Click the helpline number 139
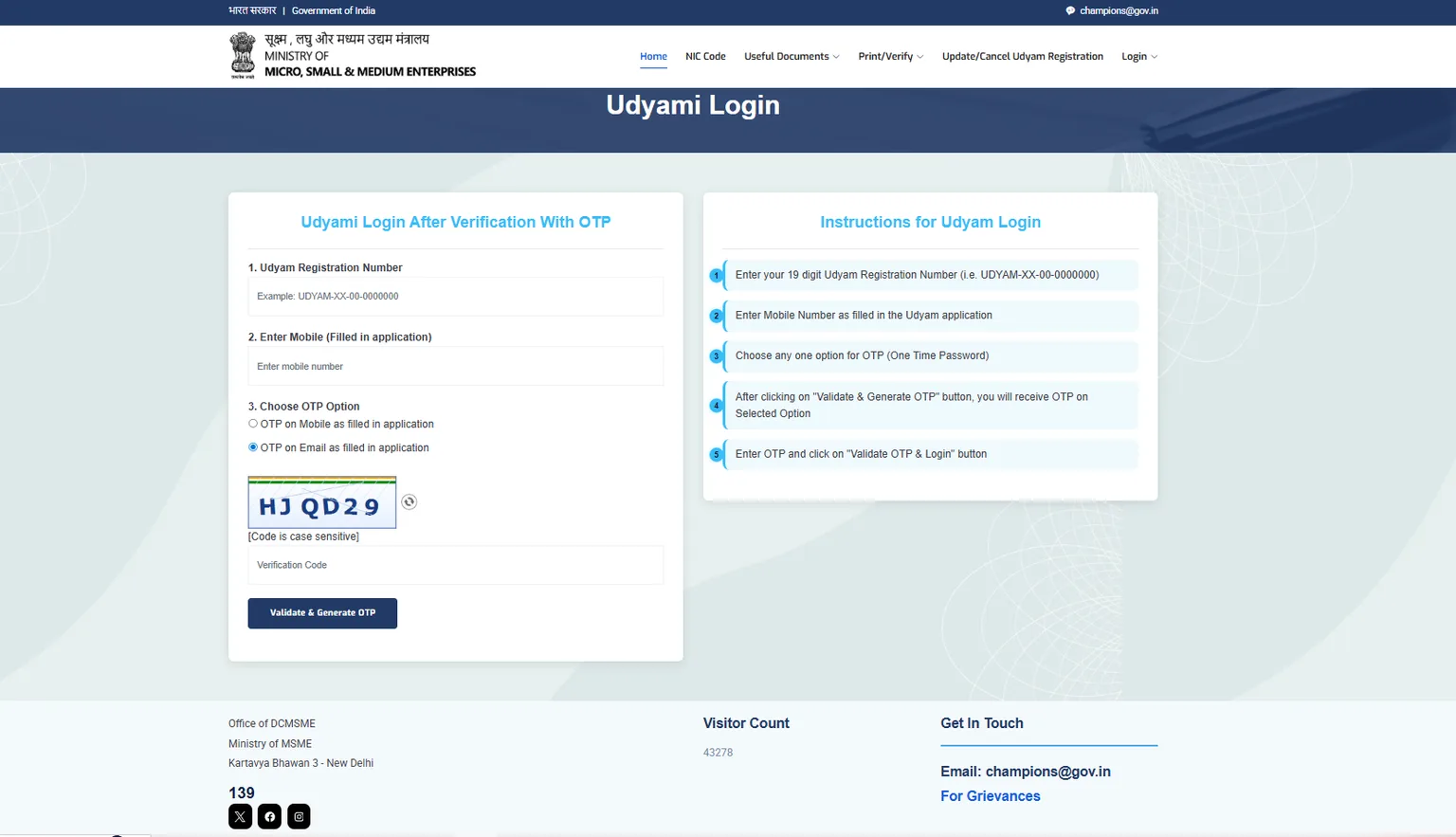 (x=242, y=792)
